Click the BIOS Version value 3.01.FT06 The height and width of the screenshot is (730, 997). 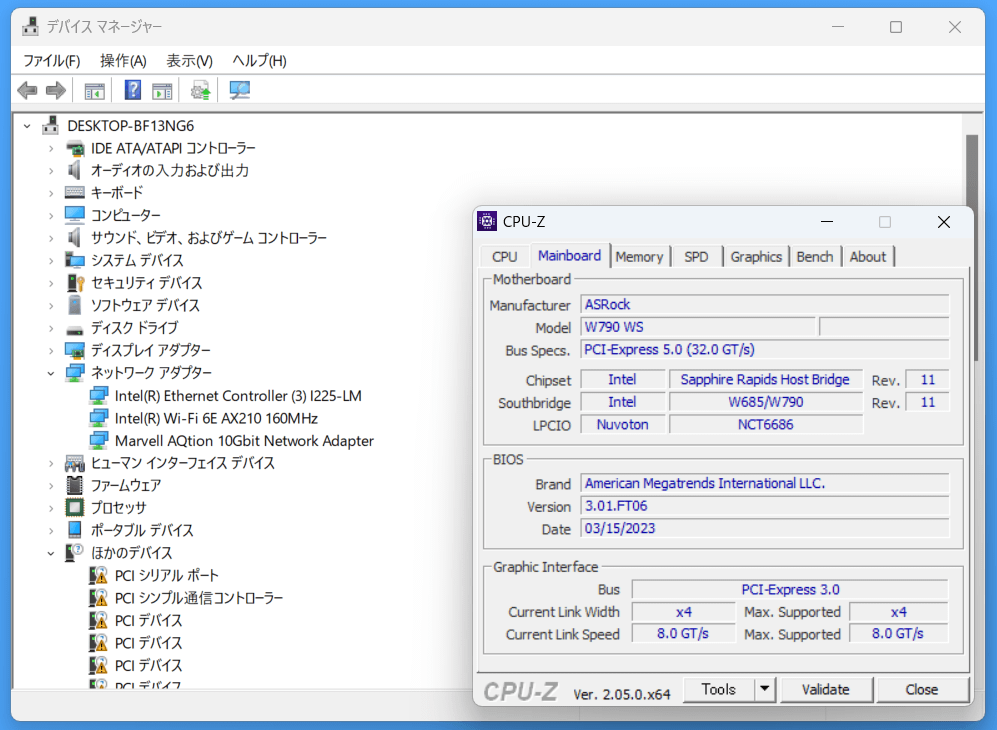click(765, 506)
